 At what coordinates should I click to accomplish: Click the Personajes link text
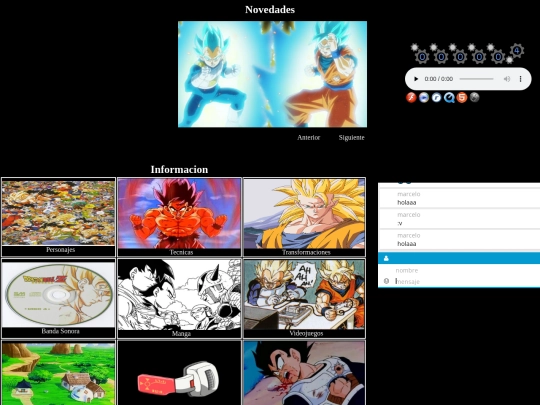(60, 250)
